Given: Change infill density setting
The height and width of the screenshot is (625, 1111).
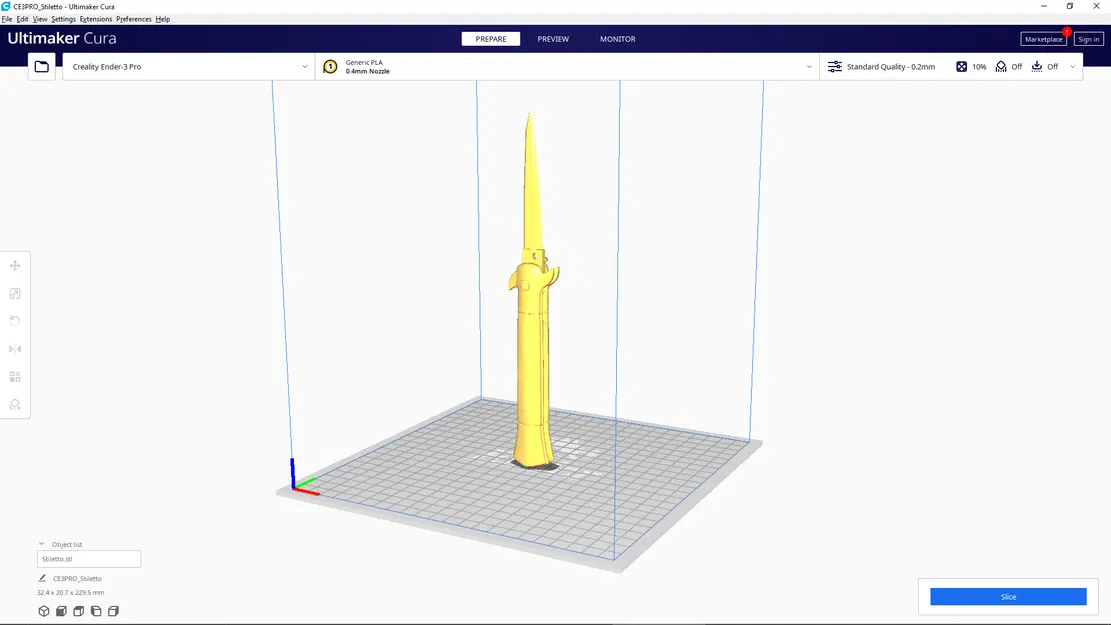Looking at the screenshot, I should click(x=969, y=66).
